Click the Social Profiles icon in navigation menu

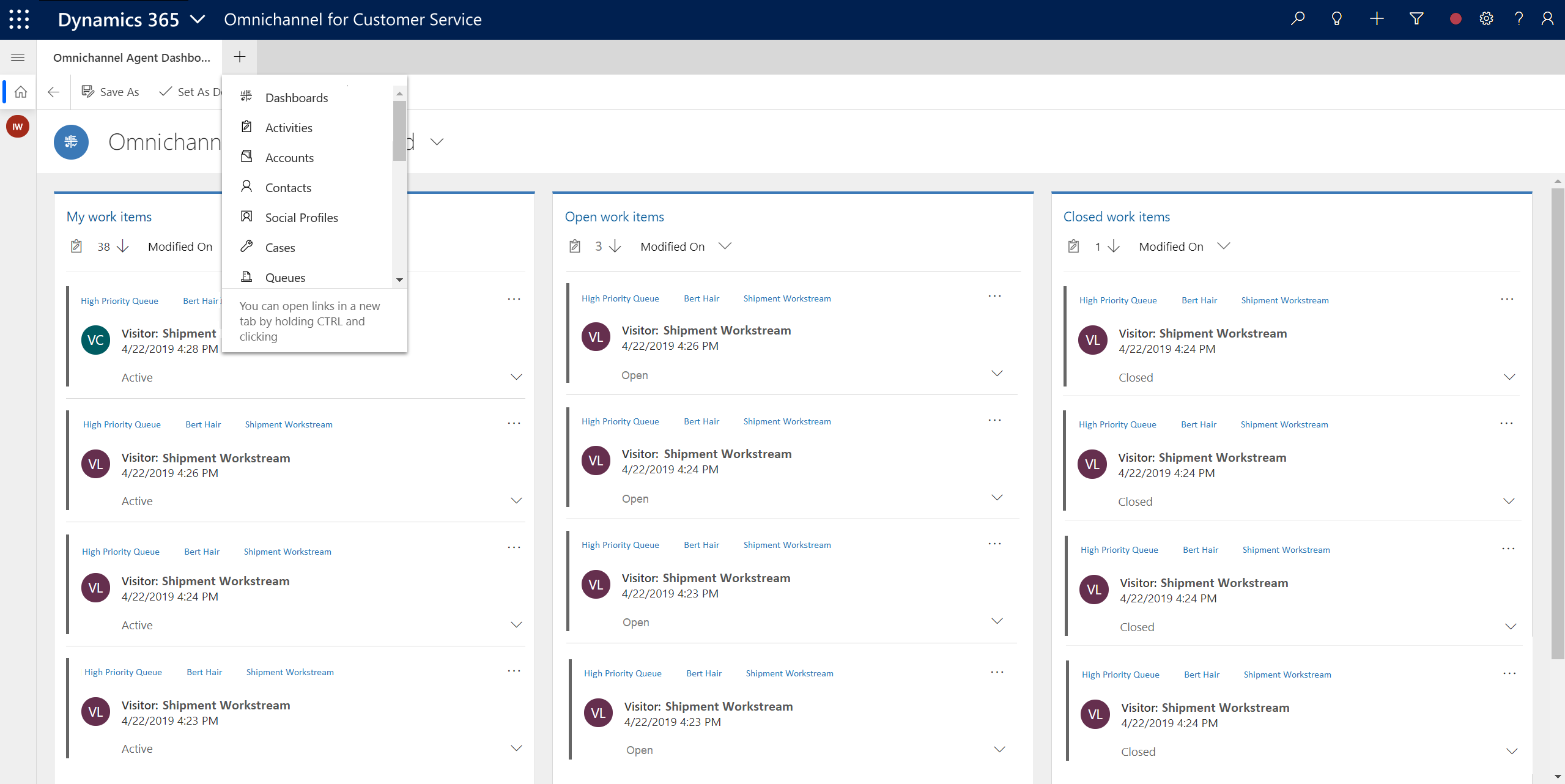tap(246, 217)
